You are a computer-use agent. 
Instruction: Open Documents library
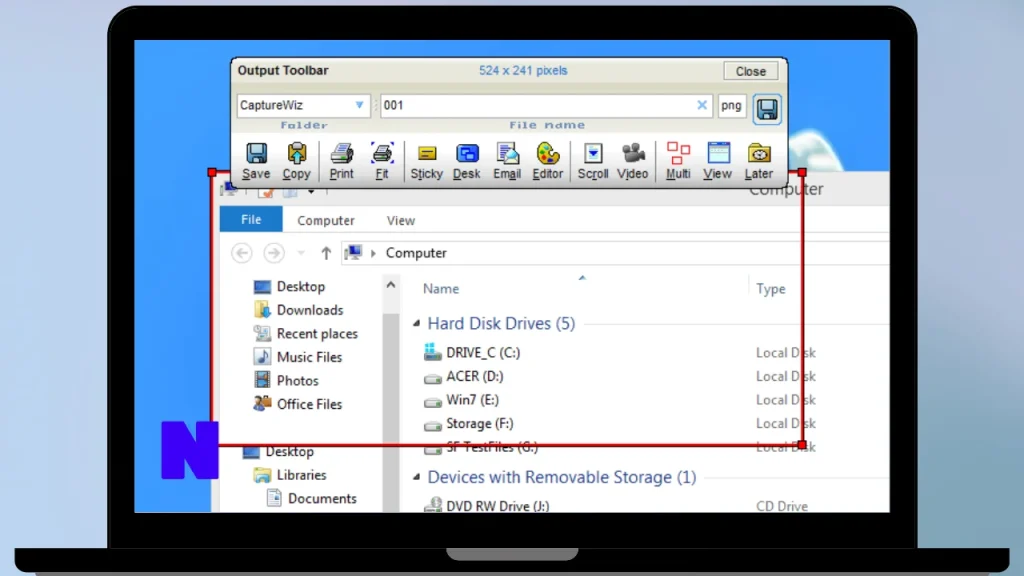[312, 498]
